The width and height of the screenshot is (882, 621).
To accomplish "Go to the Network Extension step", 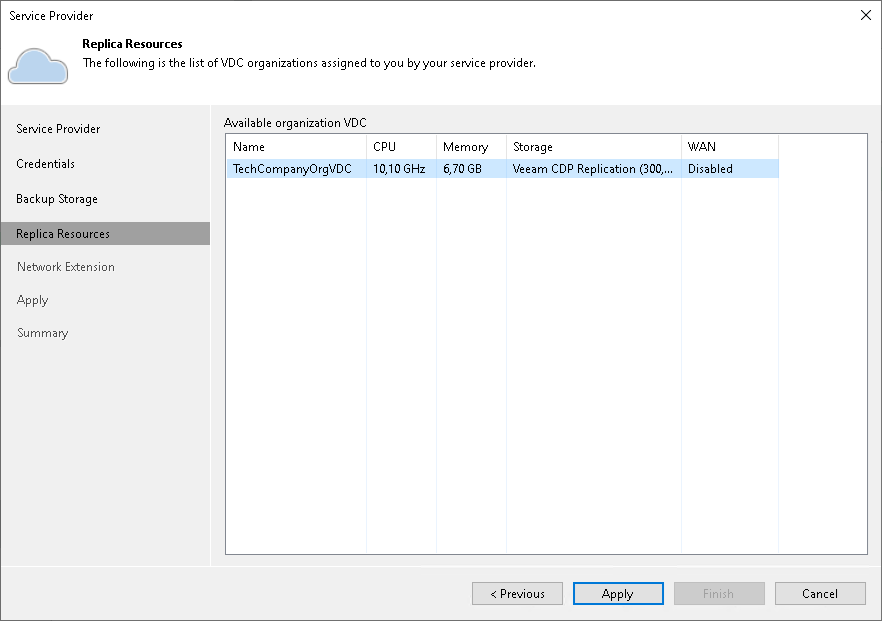I will click(x=65, y=266).
